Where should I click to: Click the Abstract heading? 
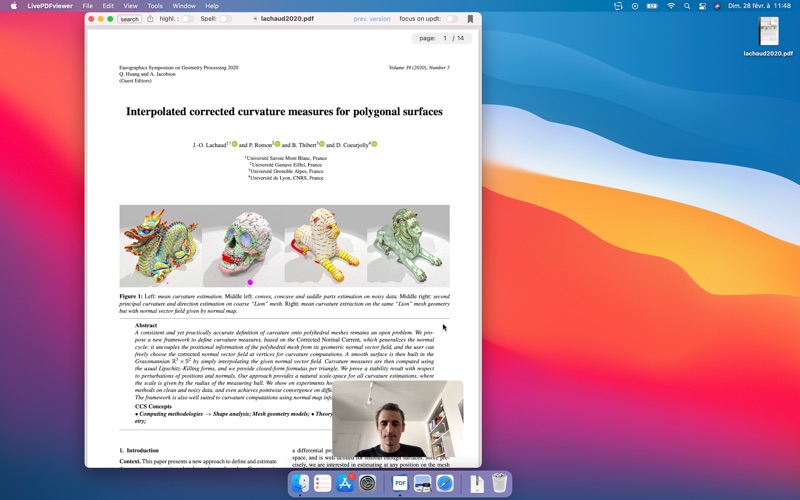coord(146,325)
